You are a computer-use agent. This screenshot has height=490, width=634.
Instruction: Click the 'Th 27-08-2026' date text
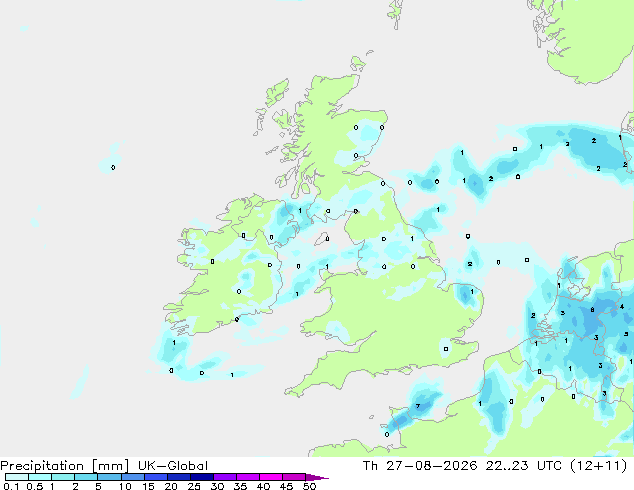tap(420, 466)
